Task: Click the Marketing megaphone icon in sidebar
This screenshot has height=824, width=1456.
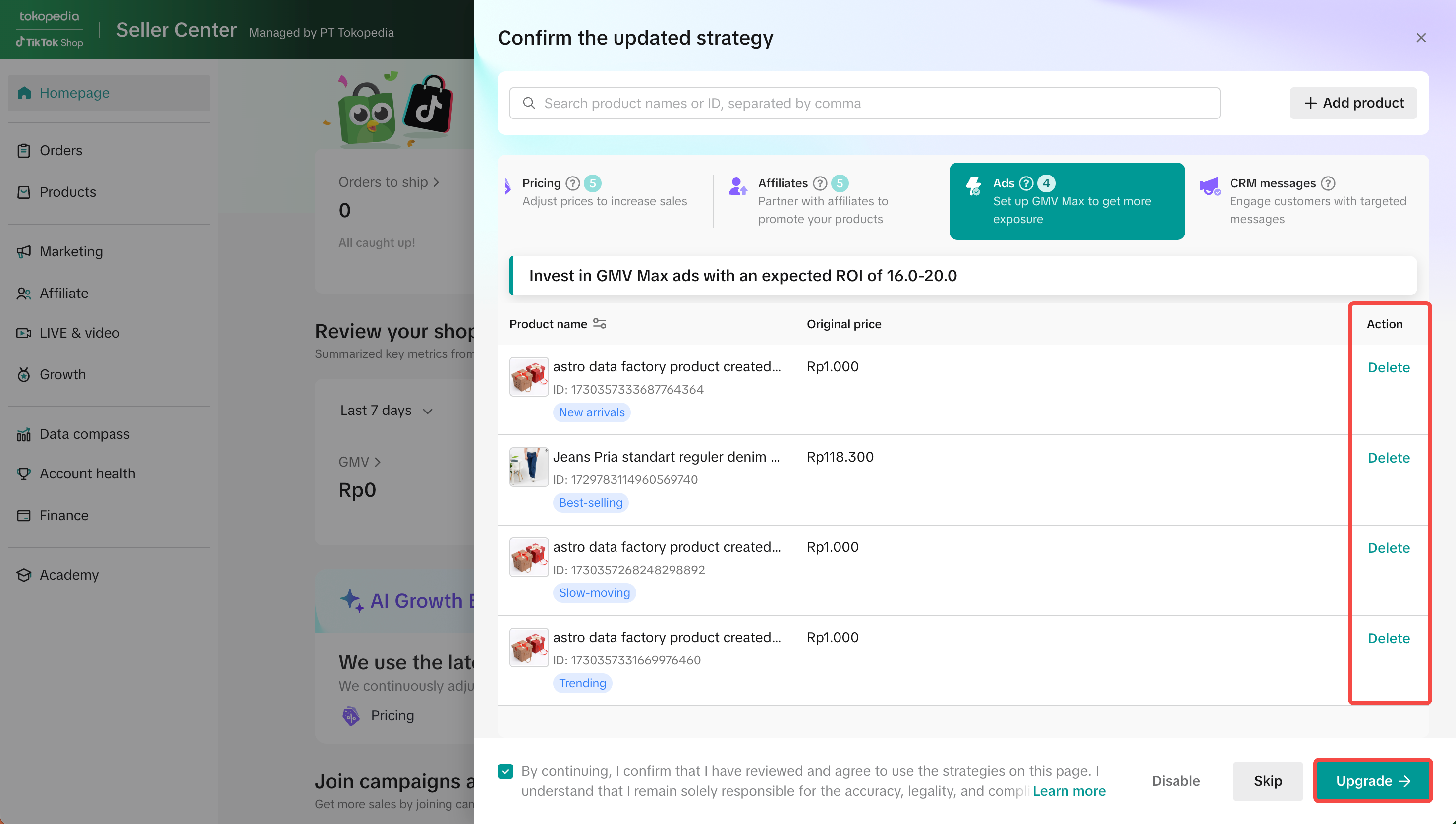Action: [24, 252]
